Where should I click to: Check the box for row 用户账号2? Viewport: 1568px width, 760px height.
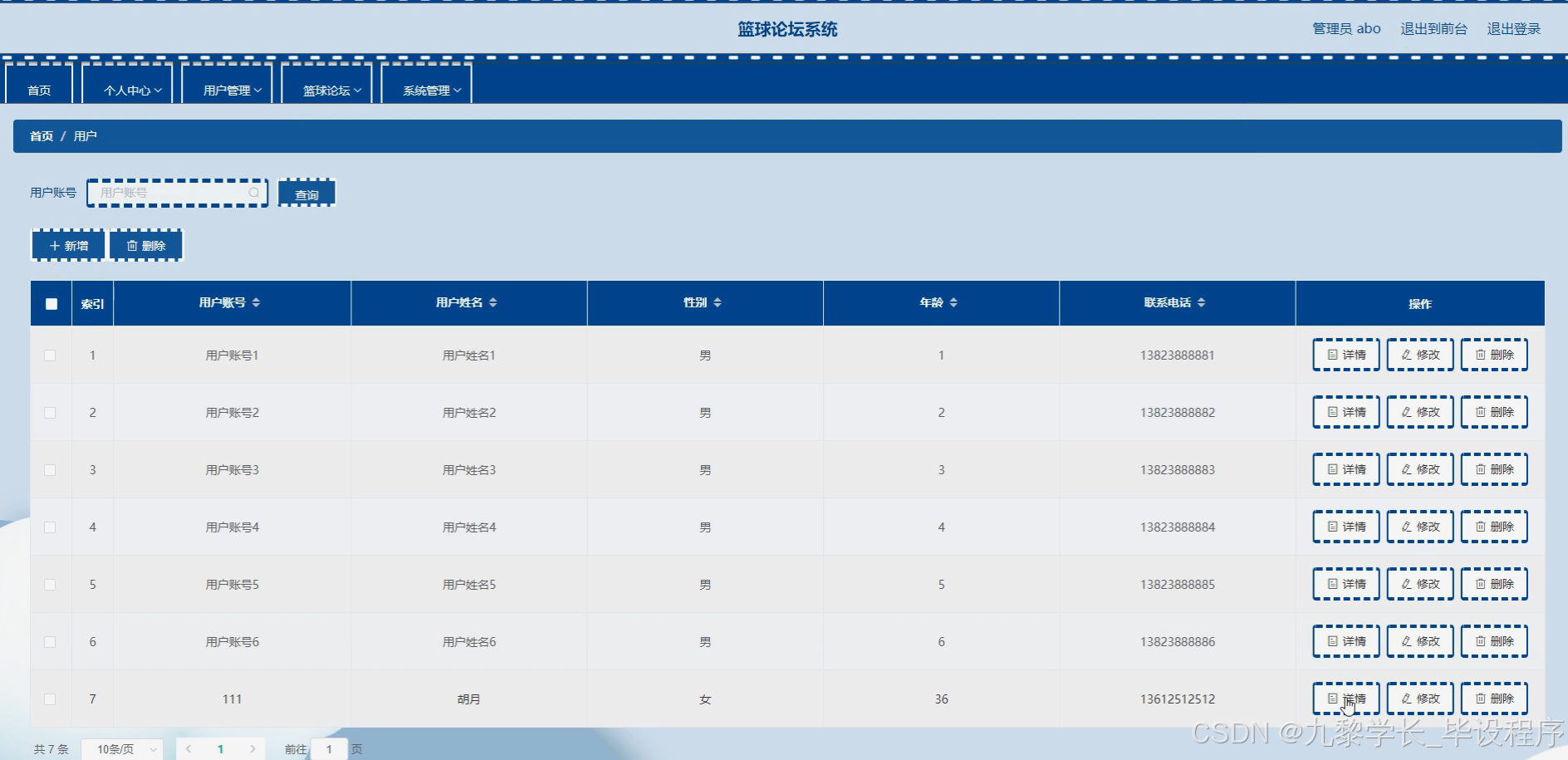click(x=50, y=413)
